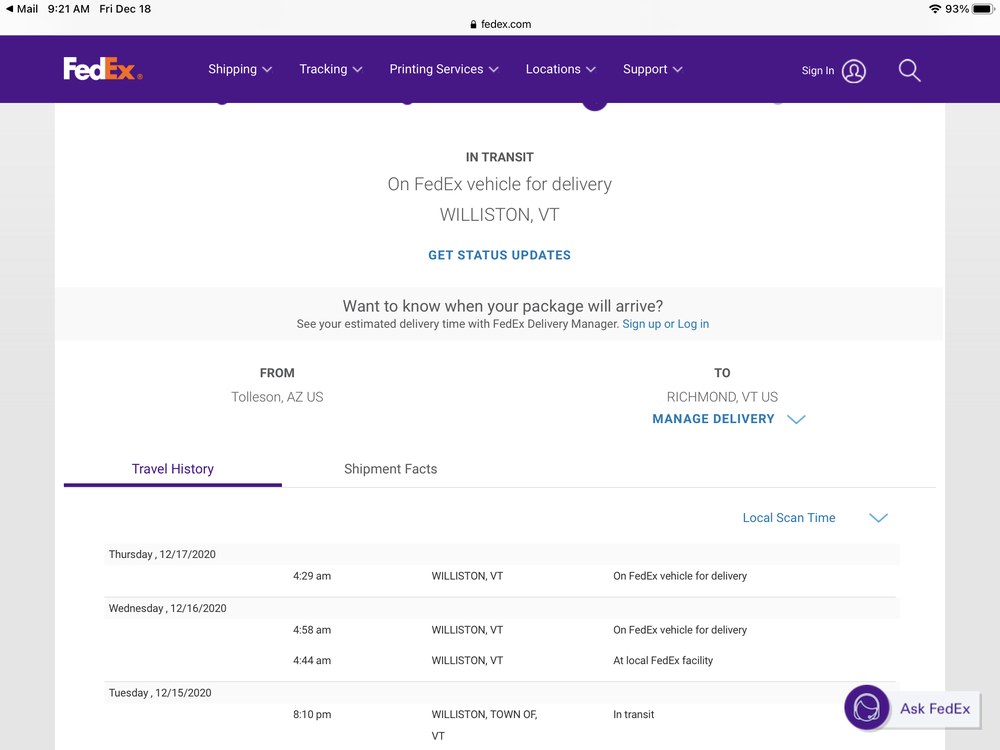Expand the Tracking menu
The height and width of the screenshot is (750, 1000).
click(x=331, y=69)
